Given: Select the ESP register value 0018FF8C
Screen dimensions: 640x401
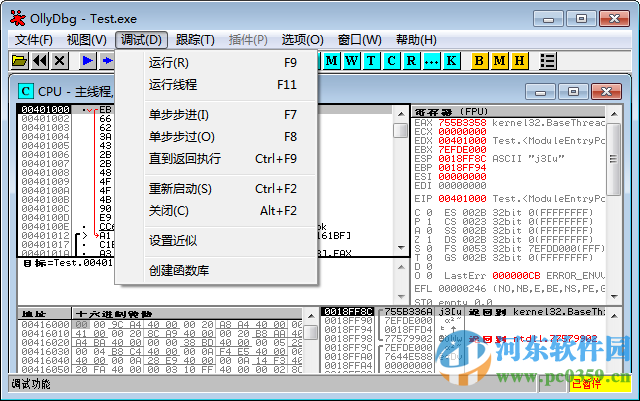Looking at the screenshot, I should [462, 158].
